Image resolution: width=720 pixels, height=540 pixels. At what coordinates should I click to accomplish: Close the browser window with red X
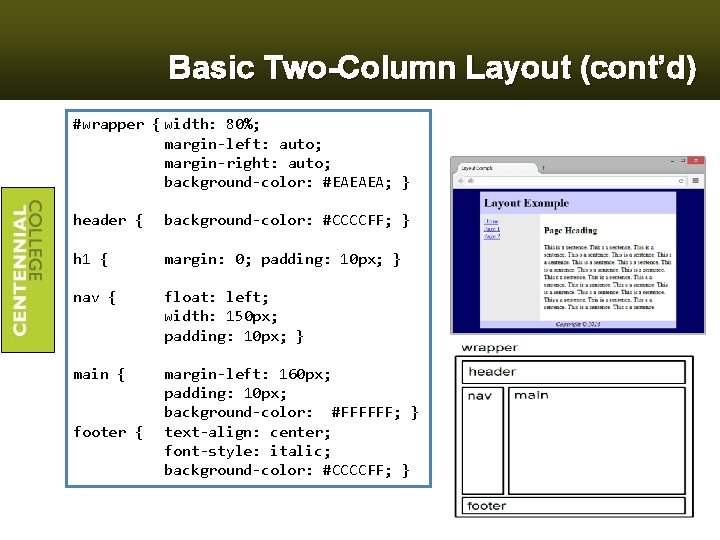coord(696,161)
